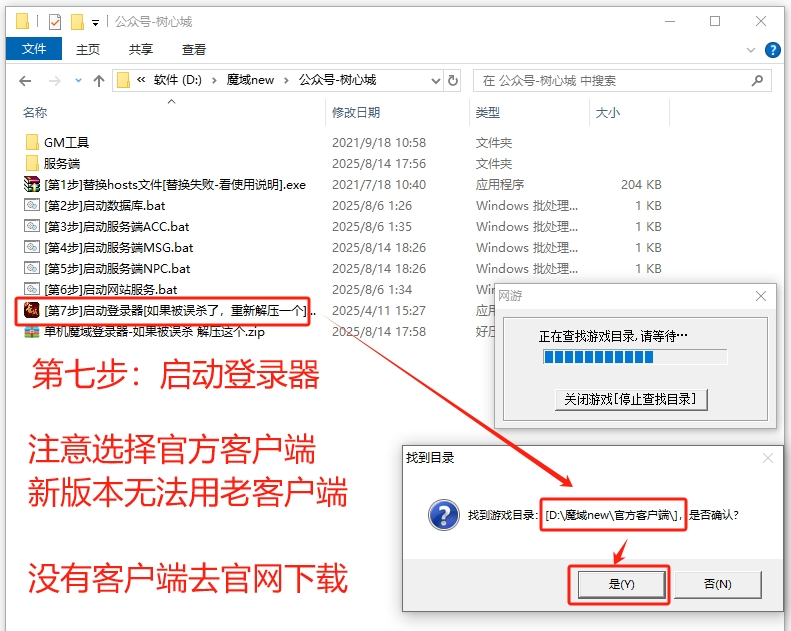
Task: Select the 启动服务端ACC.bat file icon
Action: (x=32, y=226)
